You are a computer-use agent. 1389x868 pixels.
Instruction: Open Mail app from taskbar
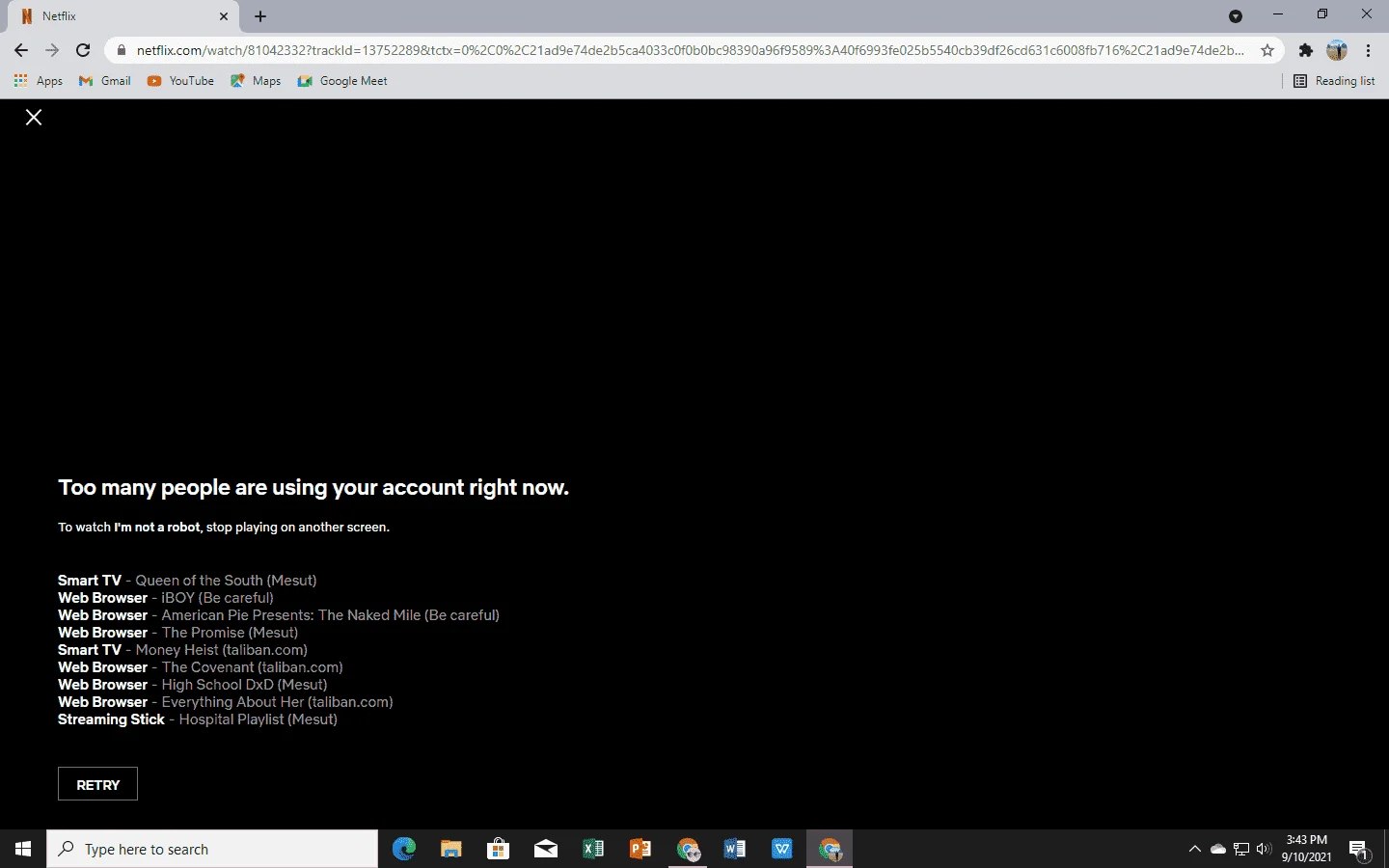coord(545,849)
